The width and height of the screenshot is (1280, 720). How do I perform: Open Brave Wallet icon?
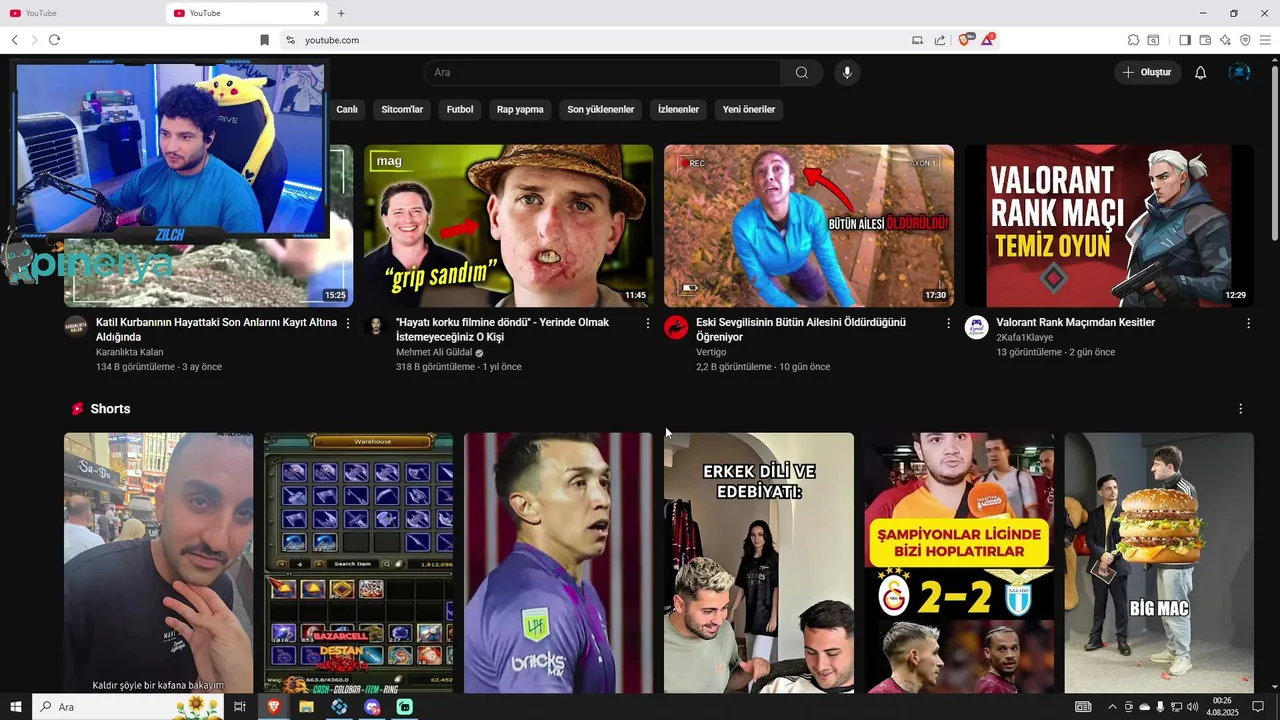pyautogui.click(x=1205, y=40)
